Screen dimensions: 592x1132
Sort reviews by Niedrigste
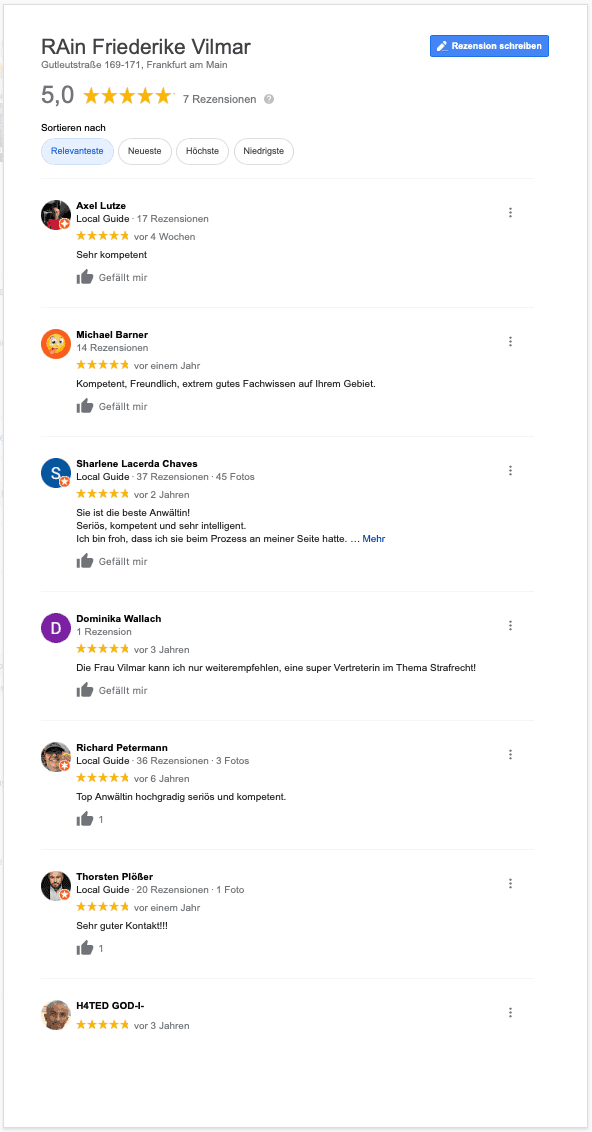pyautogui.click(x=264, y=152)
